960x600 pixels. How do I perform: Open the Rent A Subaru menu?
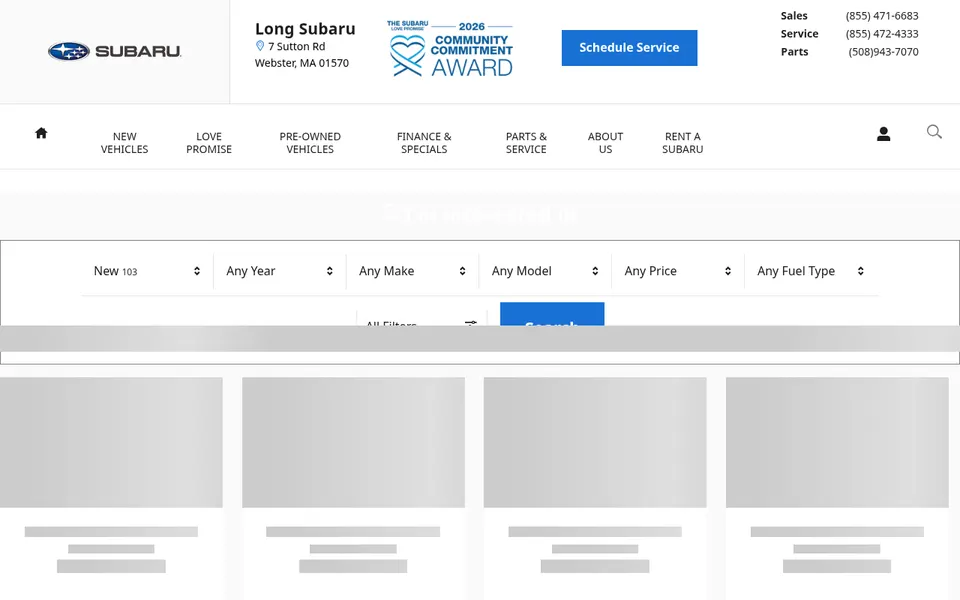(682, 143)
